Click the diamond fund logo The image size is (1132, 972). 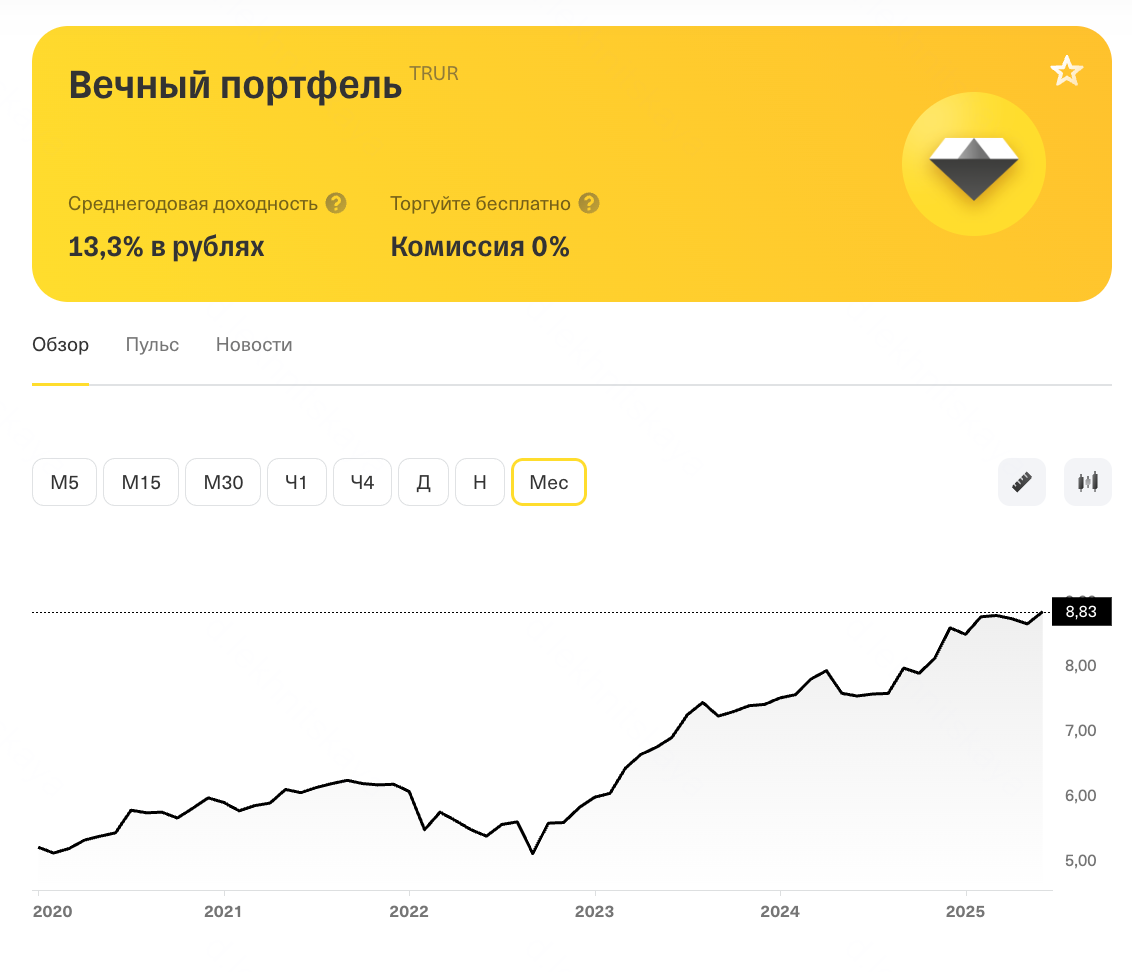[973, 165]
